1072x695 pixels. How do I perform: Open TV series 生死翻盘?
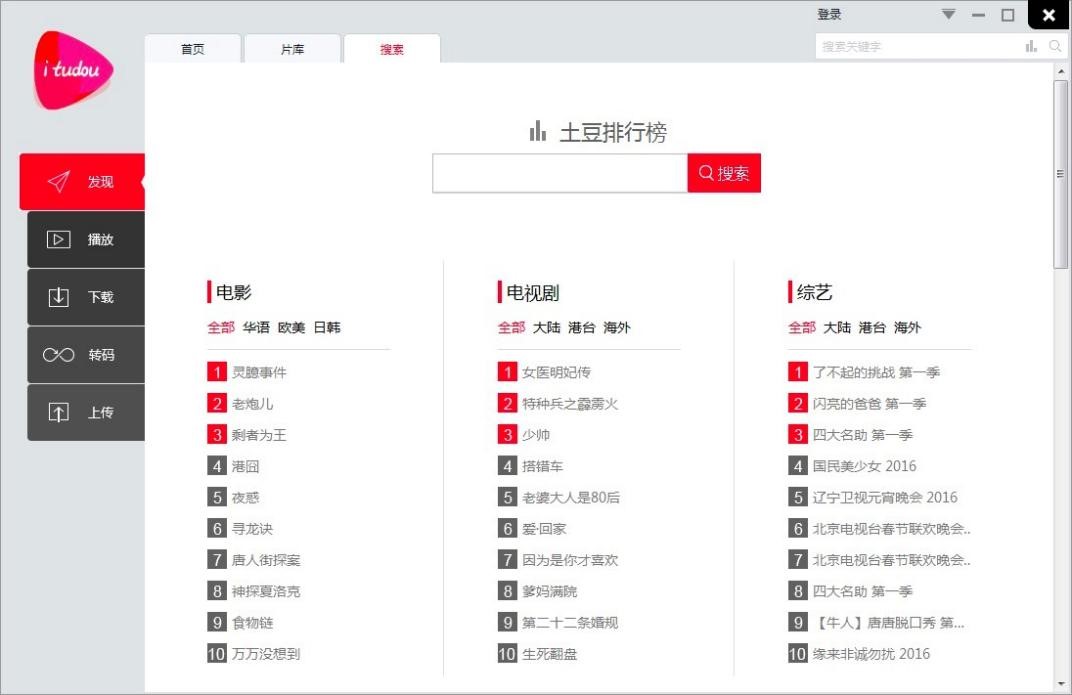tap(550, 654)
